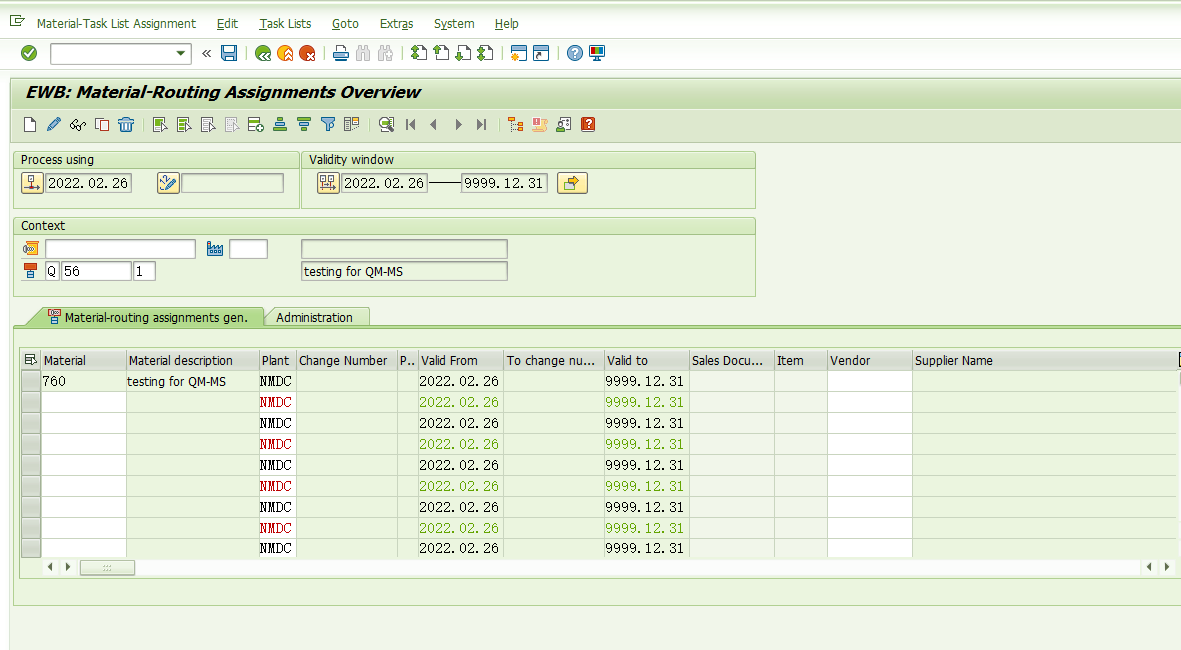Open the Extras menu
Viewport: 1181px width, 650px height.
point(396,23)
